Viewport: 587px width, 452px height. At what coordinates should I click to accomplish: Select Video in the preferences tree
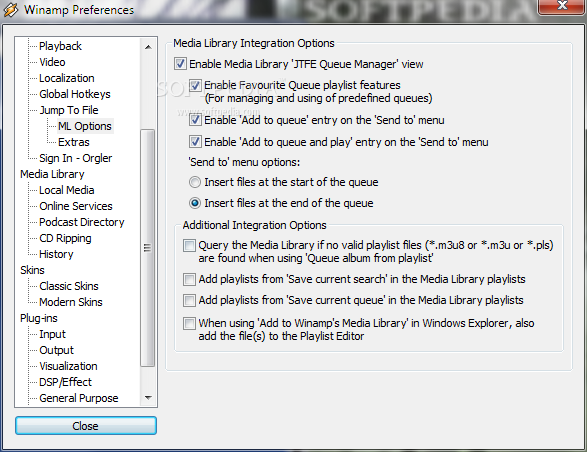click(x=52, y=62)
